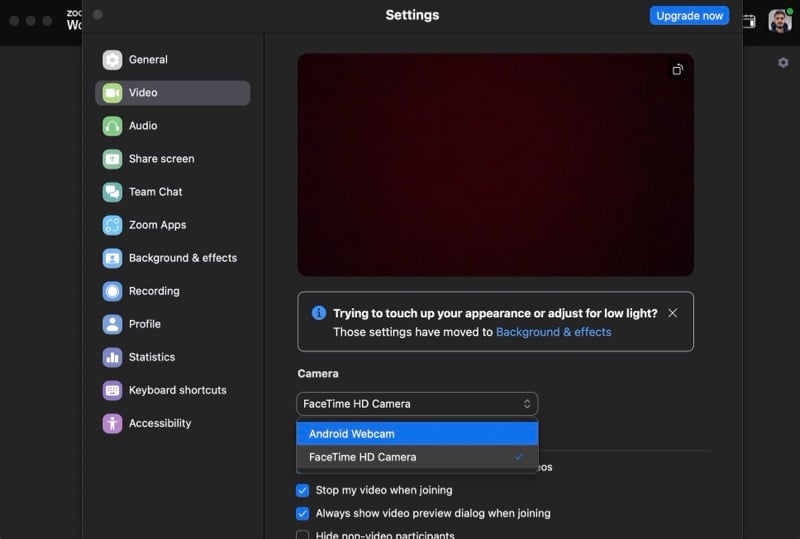
Task: Open Recording settings tab
Action: click(172, 291)
